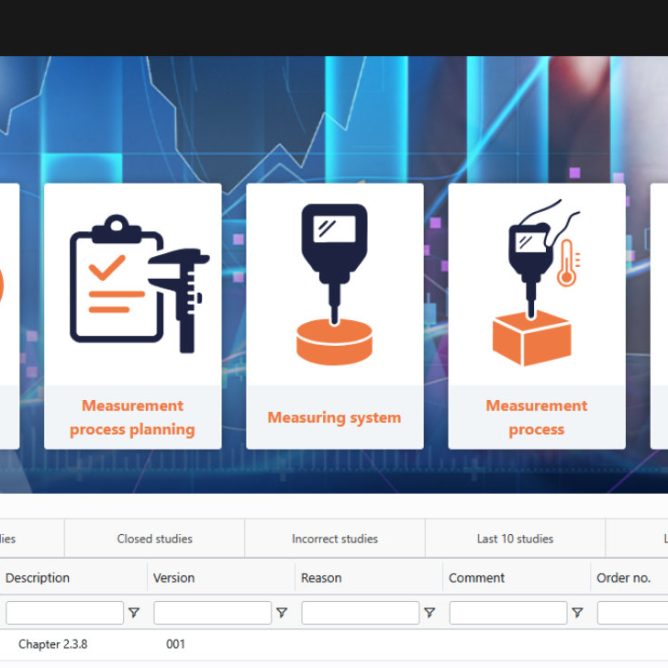Open the Measurement process label link
This screenshot has width=668, height=668.
537,418
